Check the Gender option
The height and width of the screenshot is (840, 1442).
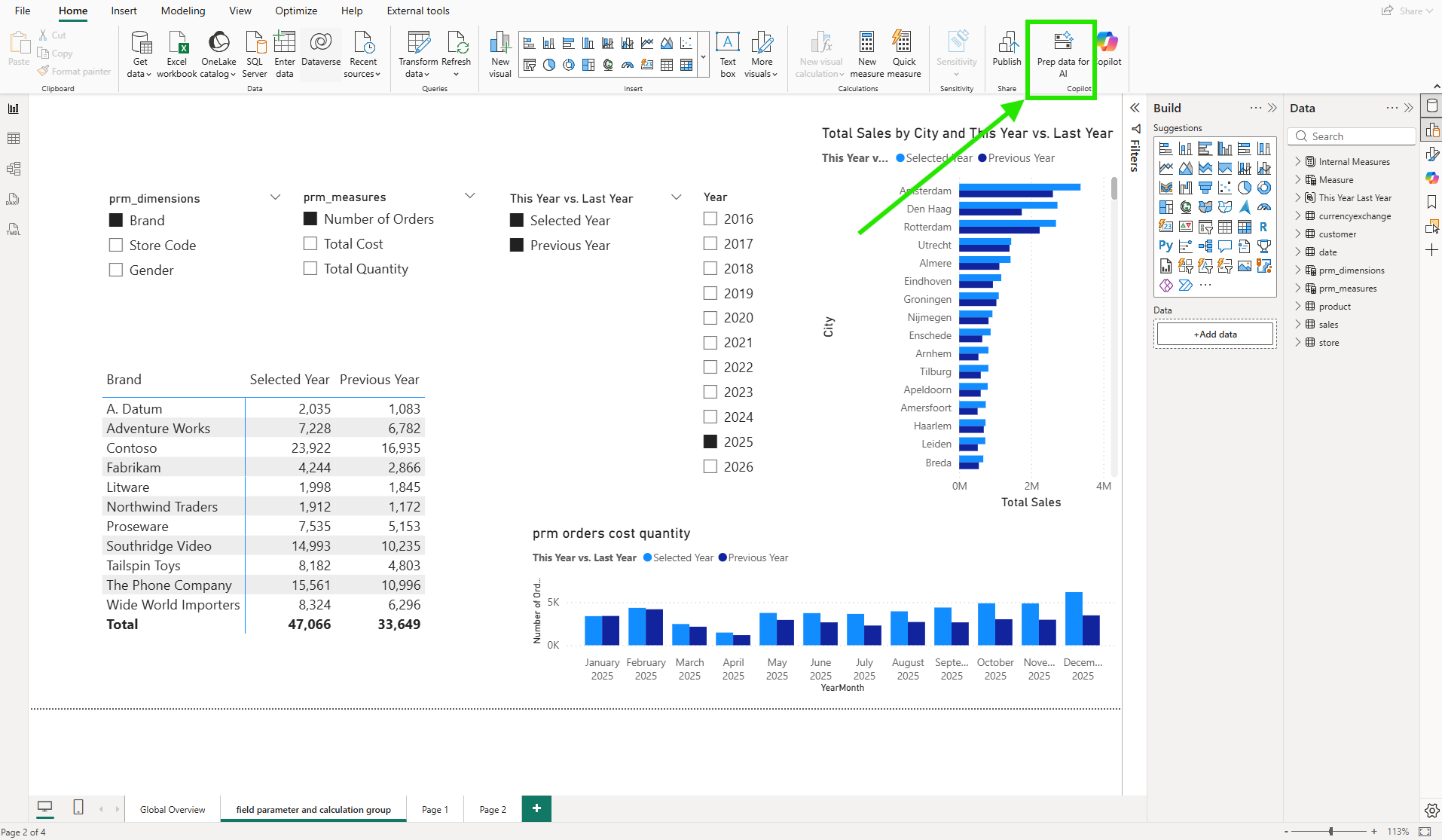click(116, 270)
